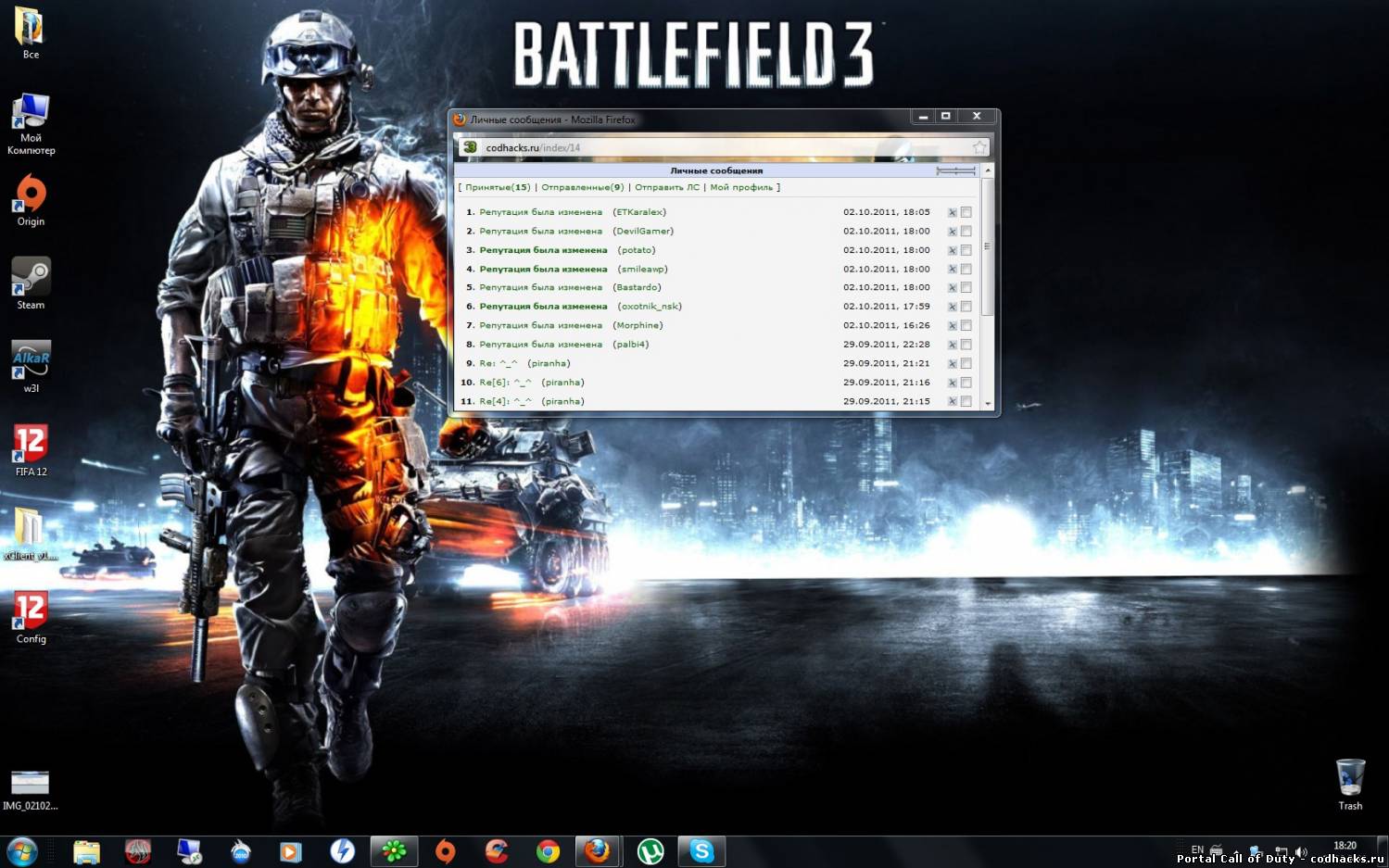Click username ETKaralex in message list
The image size is (1389, 868).
point(639,212)
